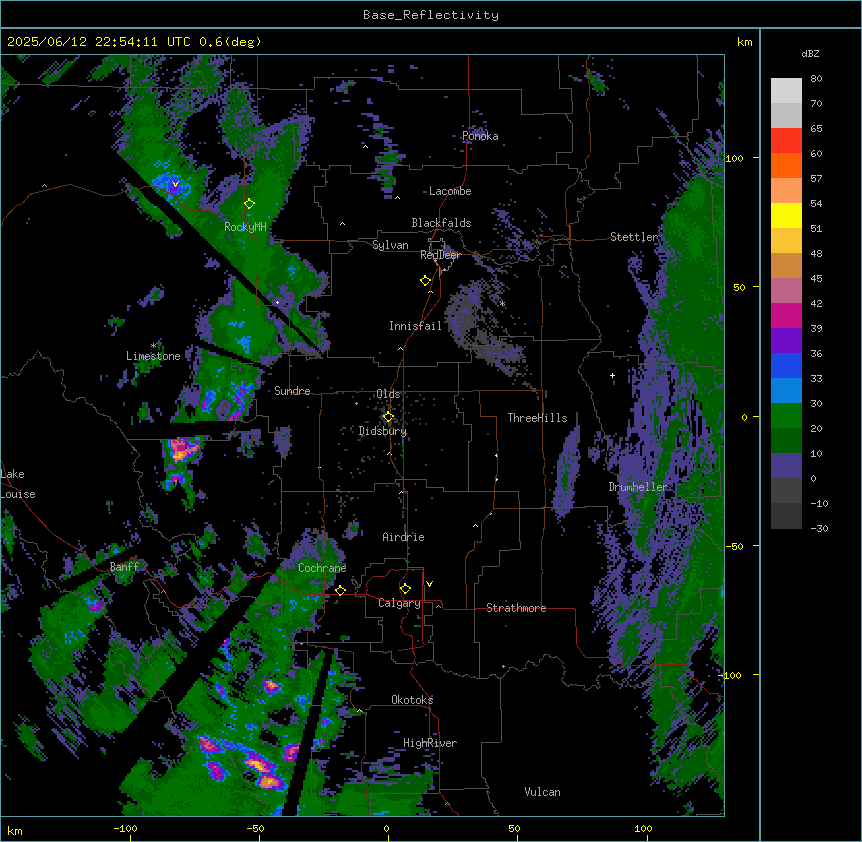This screenshot has height=842, width=862.
Task: Click the Strathmore town label
Action: point(516,608)
